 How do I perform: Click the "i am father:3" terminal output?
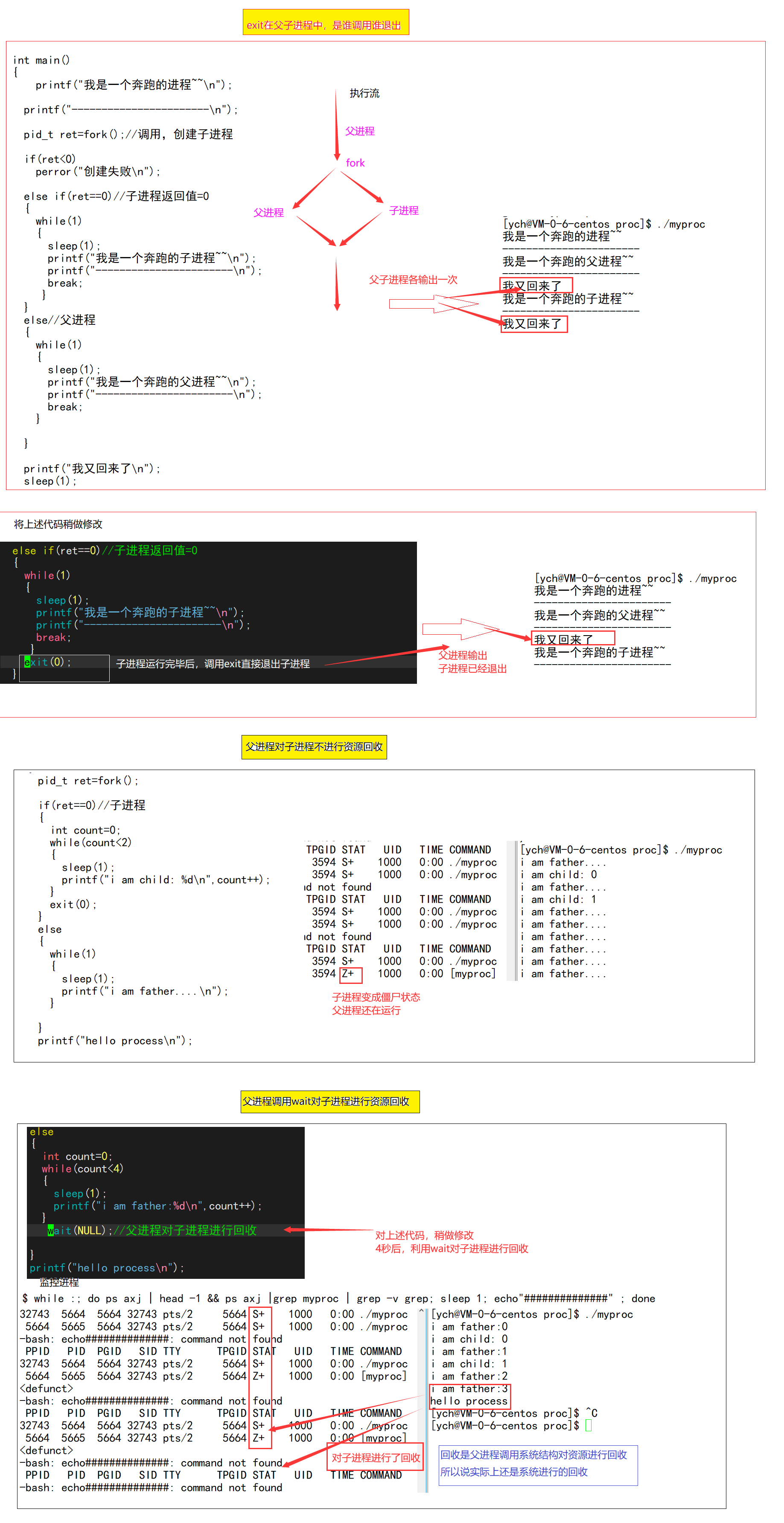[469, 1389]
